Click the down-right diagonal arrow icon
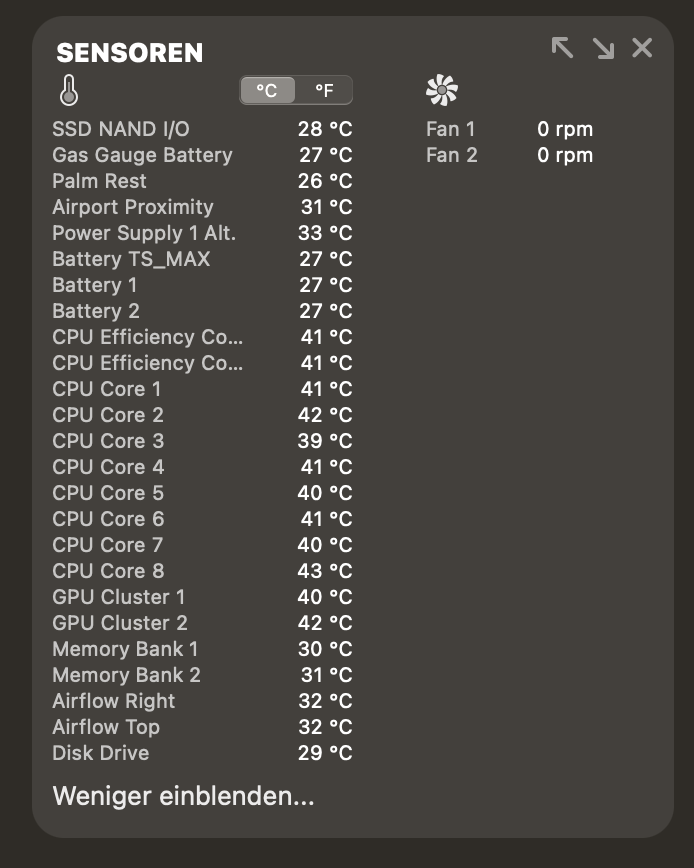The width and height of the screenshot is (694, 868). [x=603, y=48]
